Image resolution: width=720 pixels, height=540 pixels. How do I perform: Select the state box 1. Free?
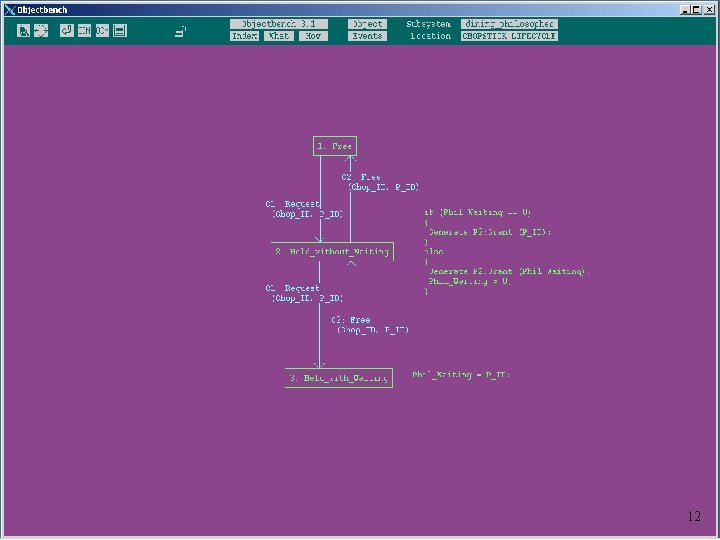coord(335,146)
